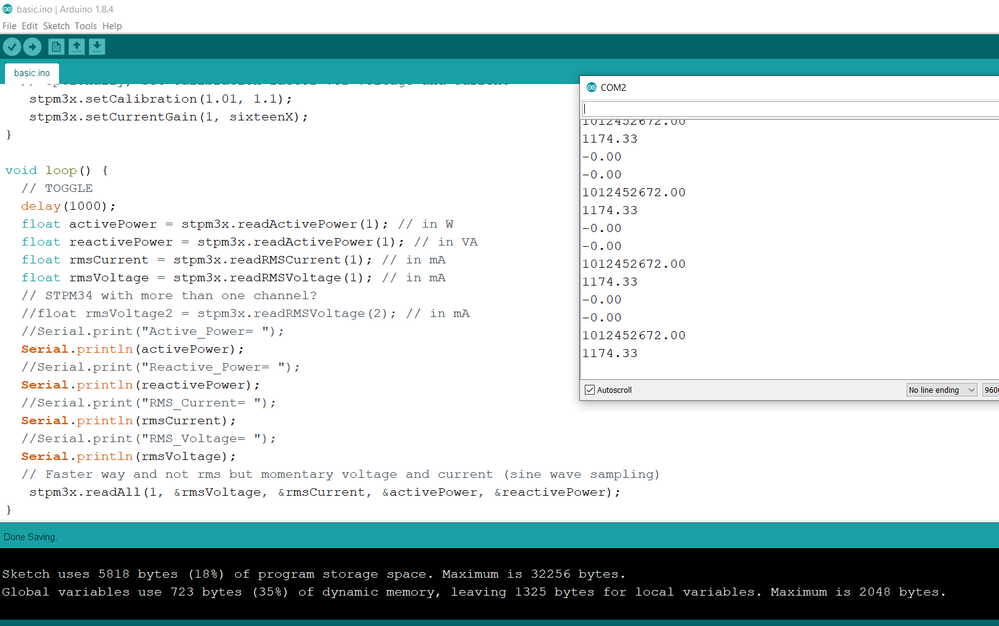Click the delay(1000) line in the editor
Image resolution: width=999 pixels, height=626 pixels.
tap(69, 206)
